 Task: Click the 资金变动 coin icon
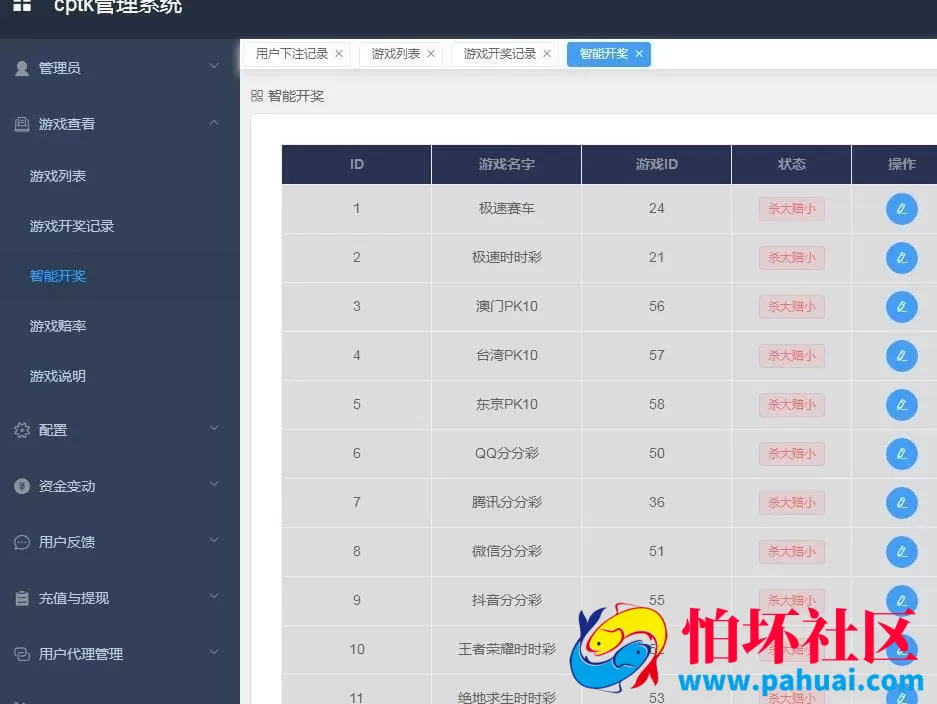tap(23, 486)
